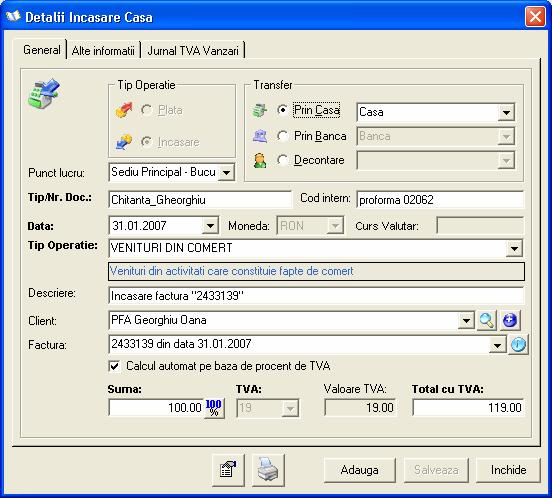Open the invoice info icon beside Factura
The image size is (552, 498).
(518, 344)
